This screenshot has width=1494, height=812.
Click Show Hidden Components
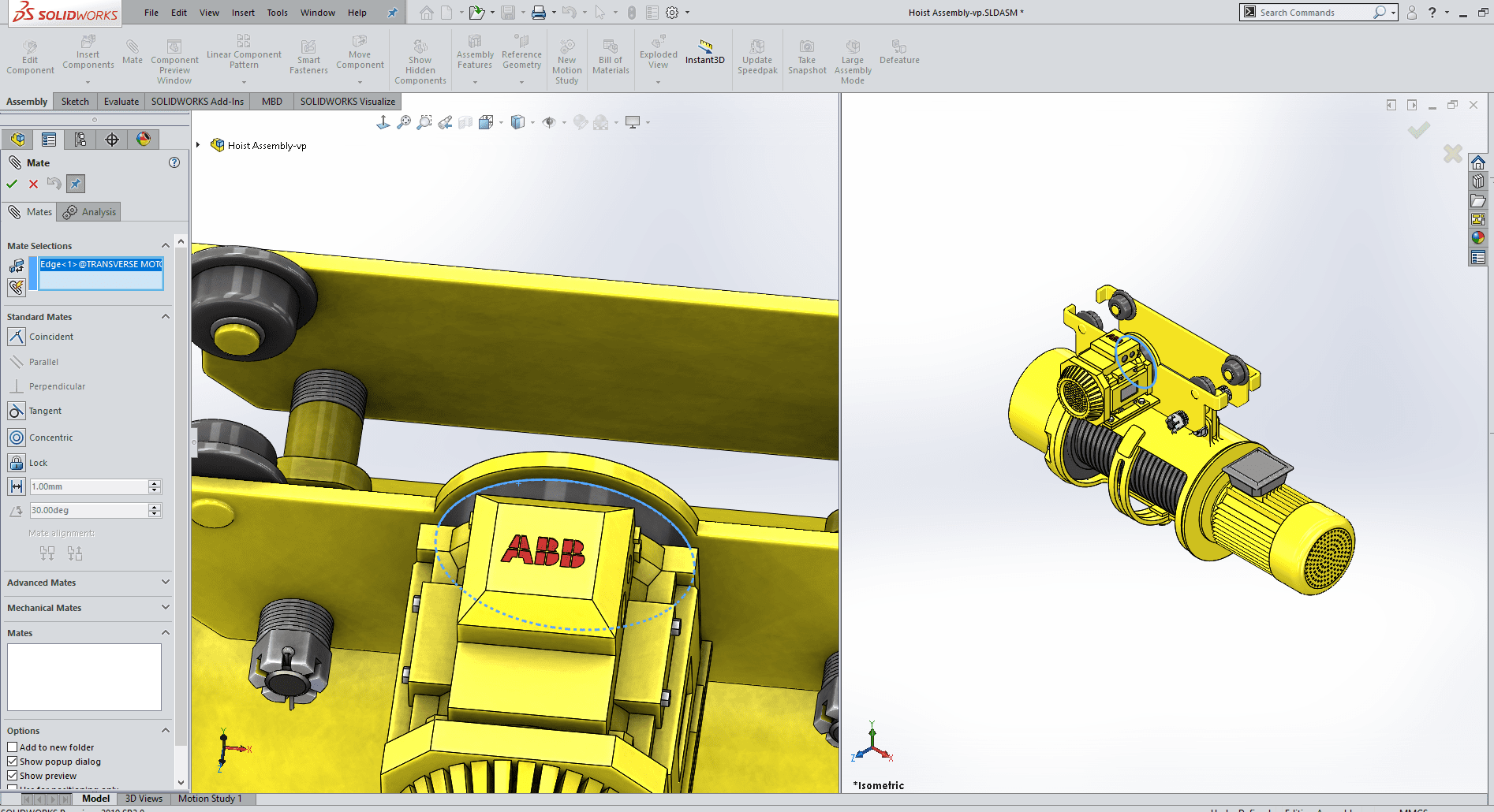point(420,62)
